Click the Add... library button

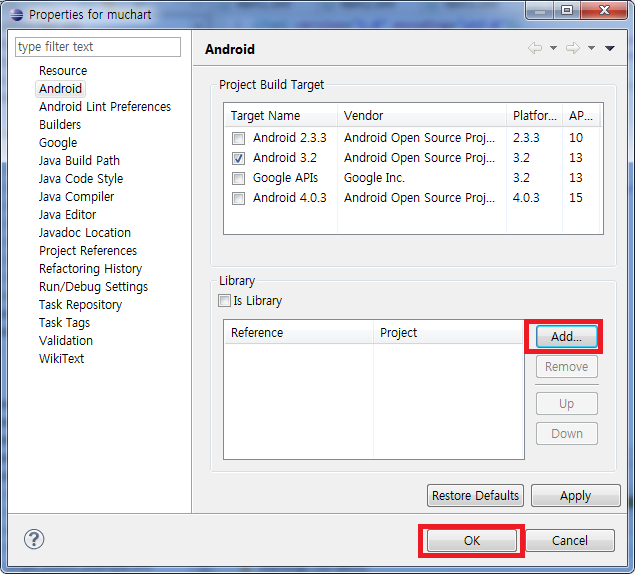coord(567,336)
